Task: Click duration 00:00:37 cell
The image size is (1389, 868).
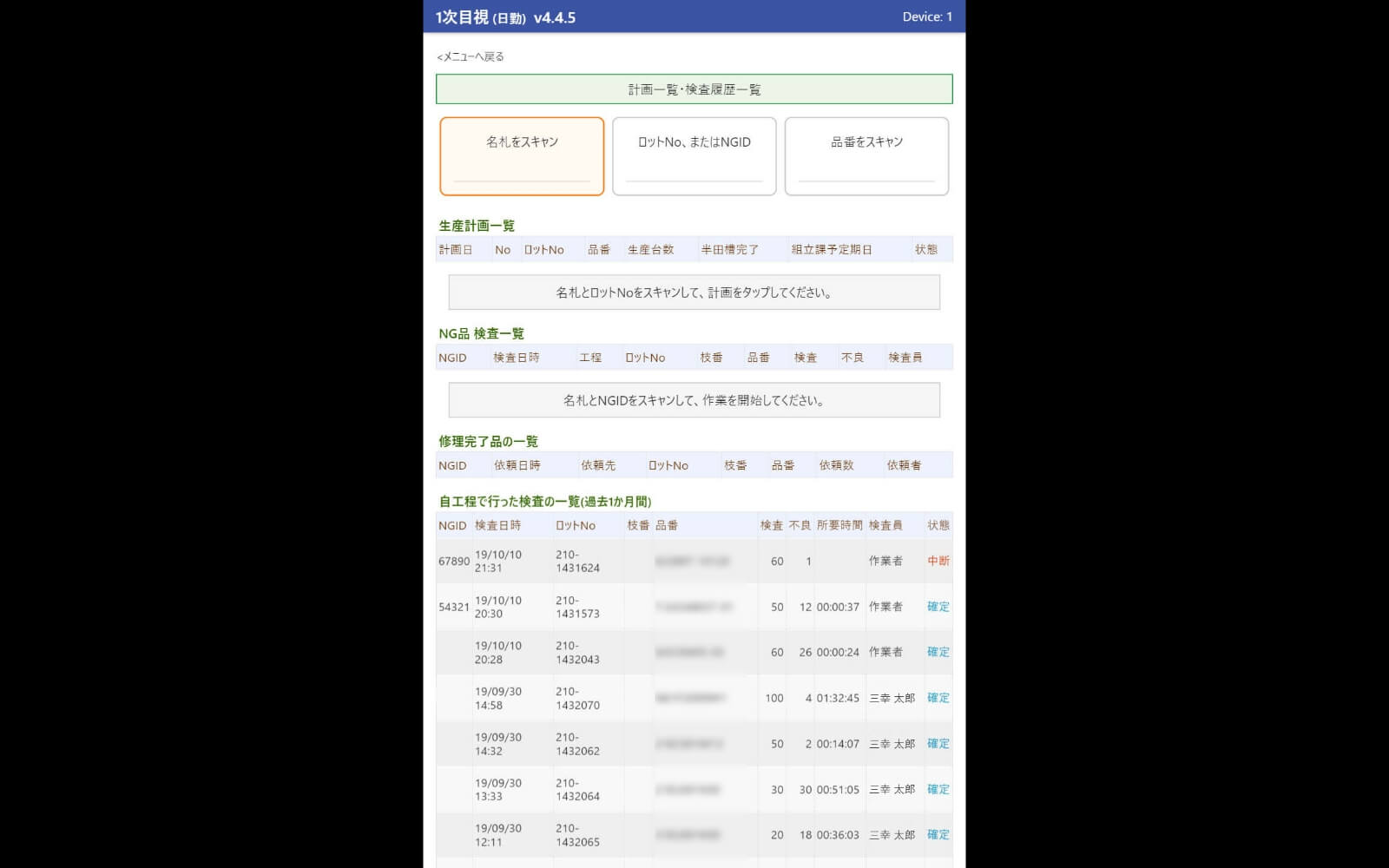Action: coord(838,607)
